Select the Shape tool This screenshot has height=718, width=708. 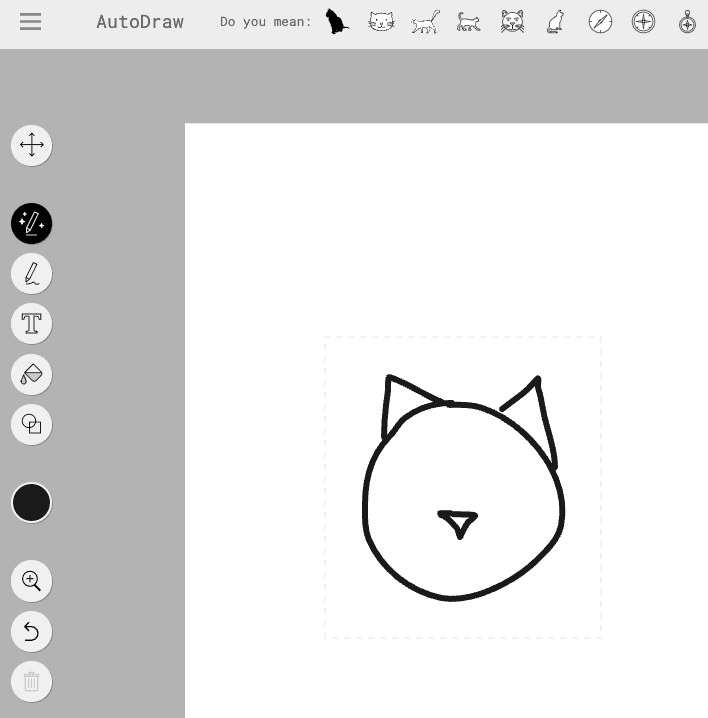(31, 425)
